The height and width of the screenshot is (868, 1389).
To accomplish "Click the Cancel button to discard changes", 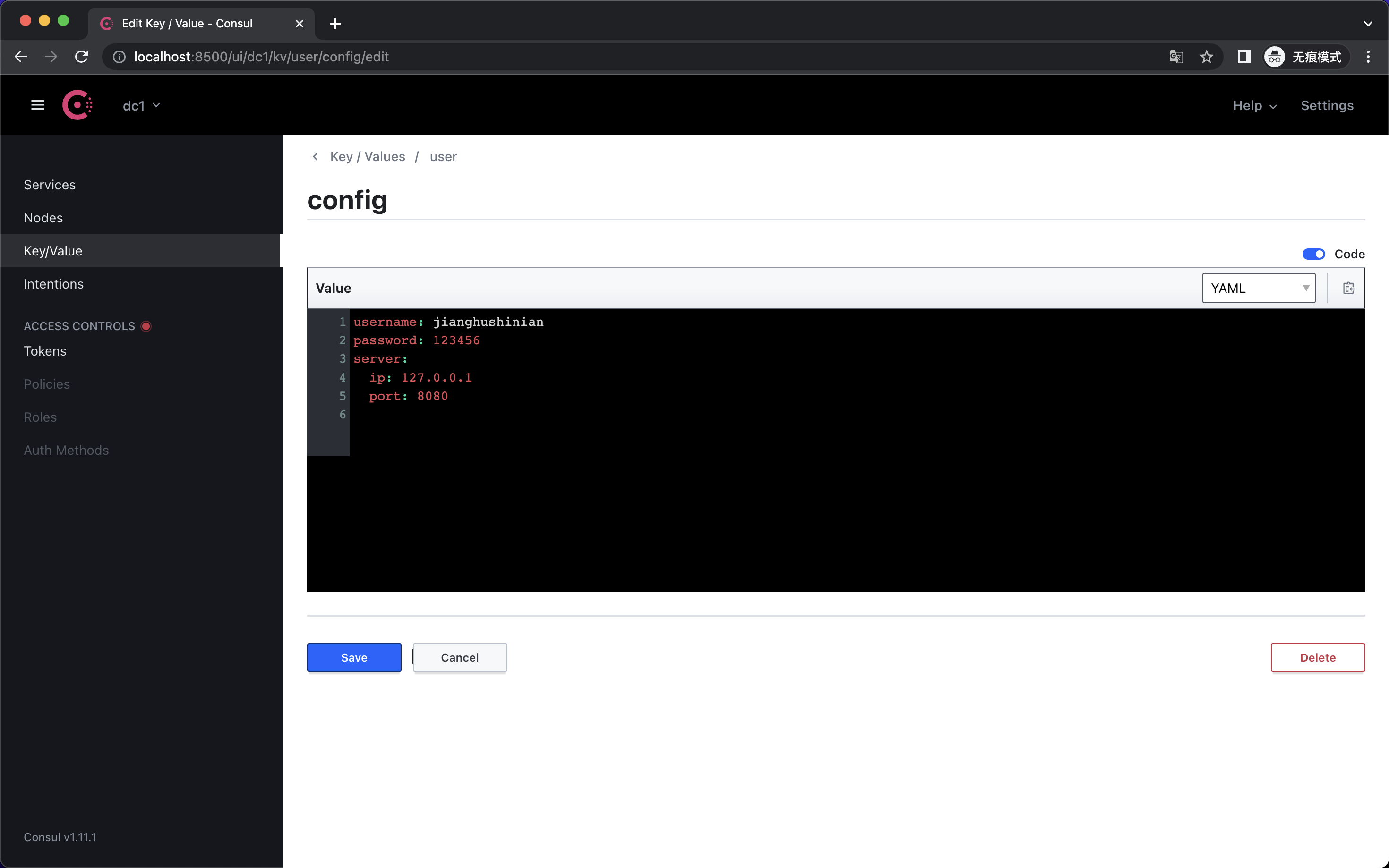I will pyautogui.click(x=460, y=657).
